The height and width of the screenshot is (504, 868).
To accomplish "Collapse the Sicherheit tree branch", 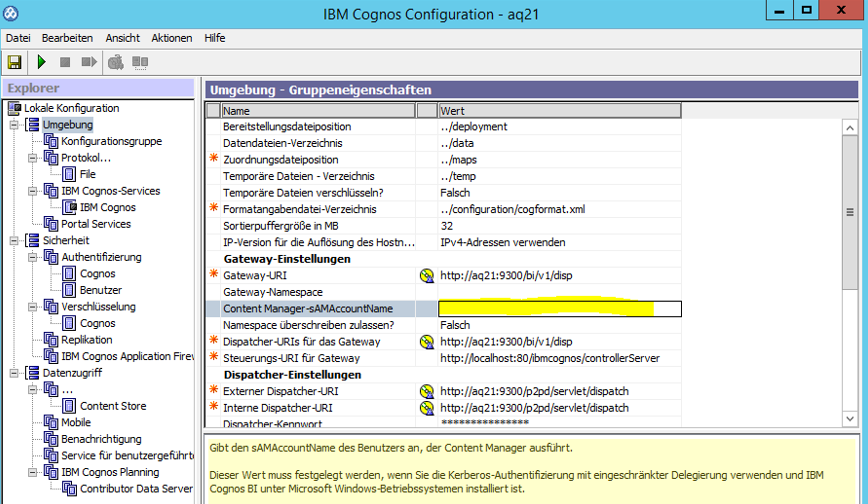I will [x=14, y=241].
